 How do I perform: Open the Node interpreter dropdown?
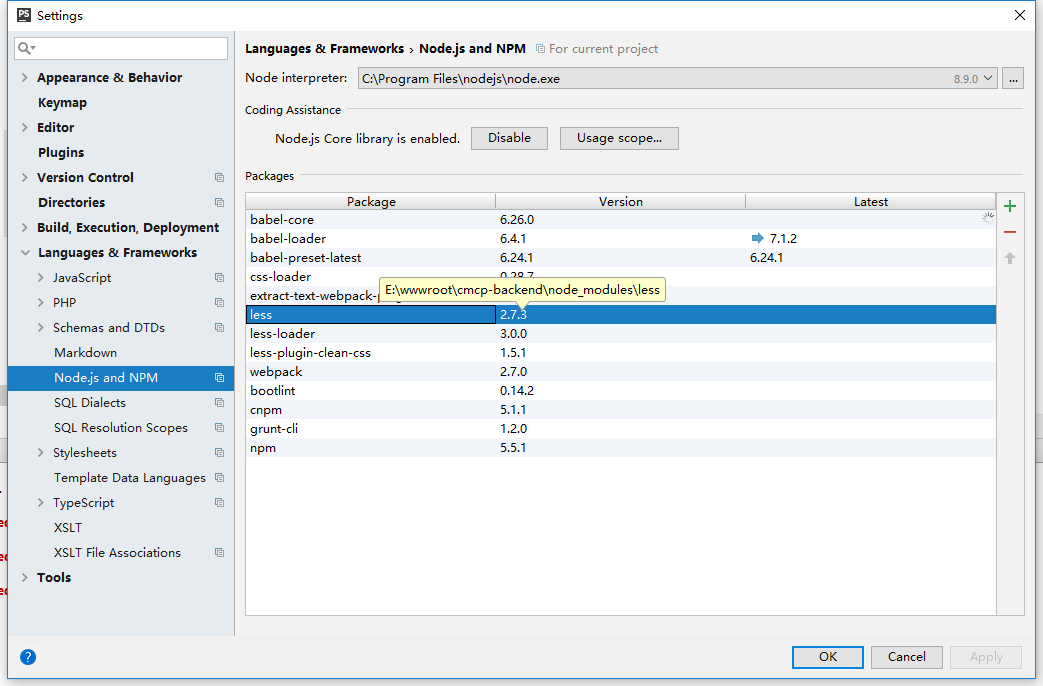[x=988, y=78]
